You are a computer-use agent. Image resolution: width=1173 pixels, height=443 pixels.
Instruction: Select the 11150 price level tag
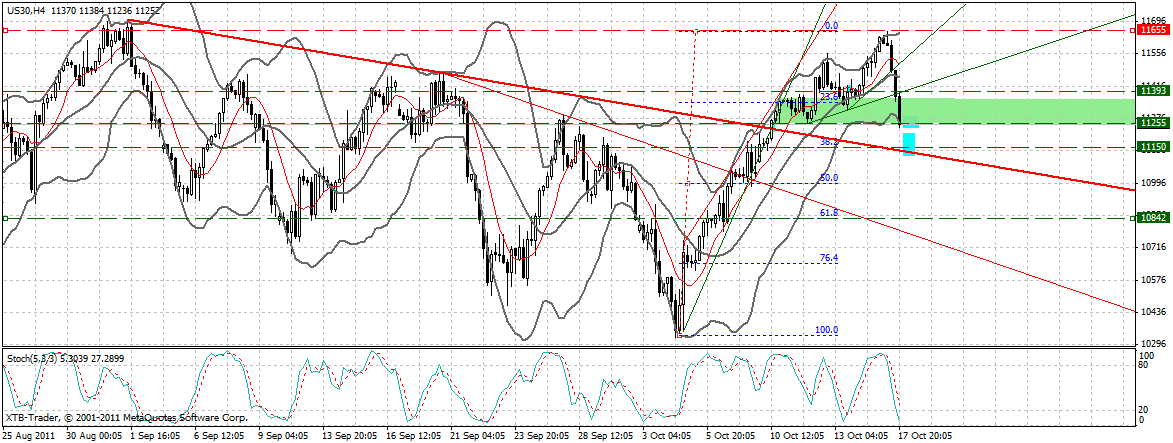click(x=1152, y=147)
